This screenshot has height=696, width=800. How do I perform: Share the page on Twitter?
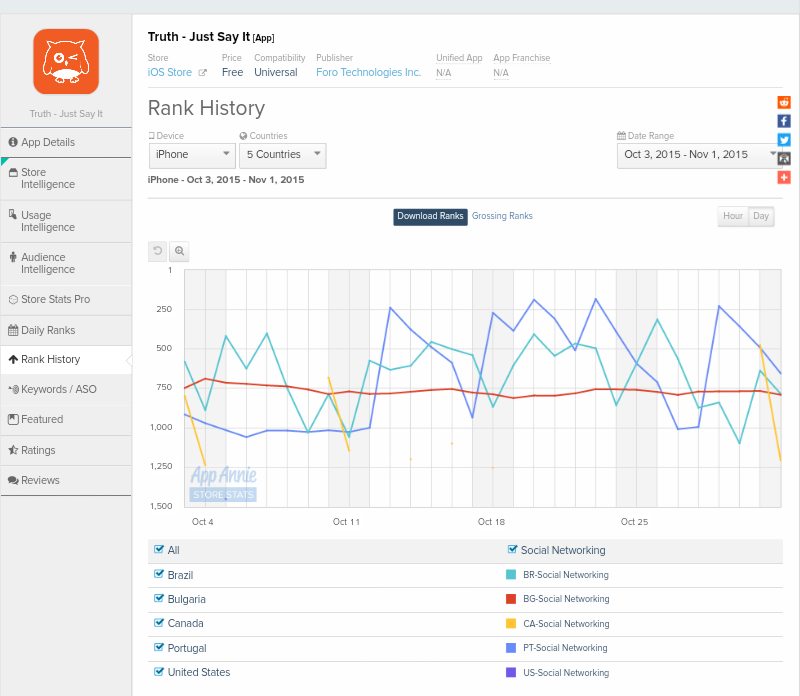784,140
